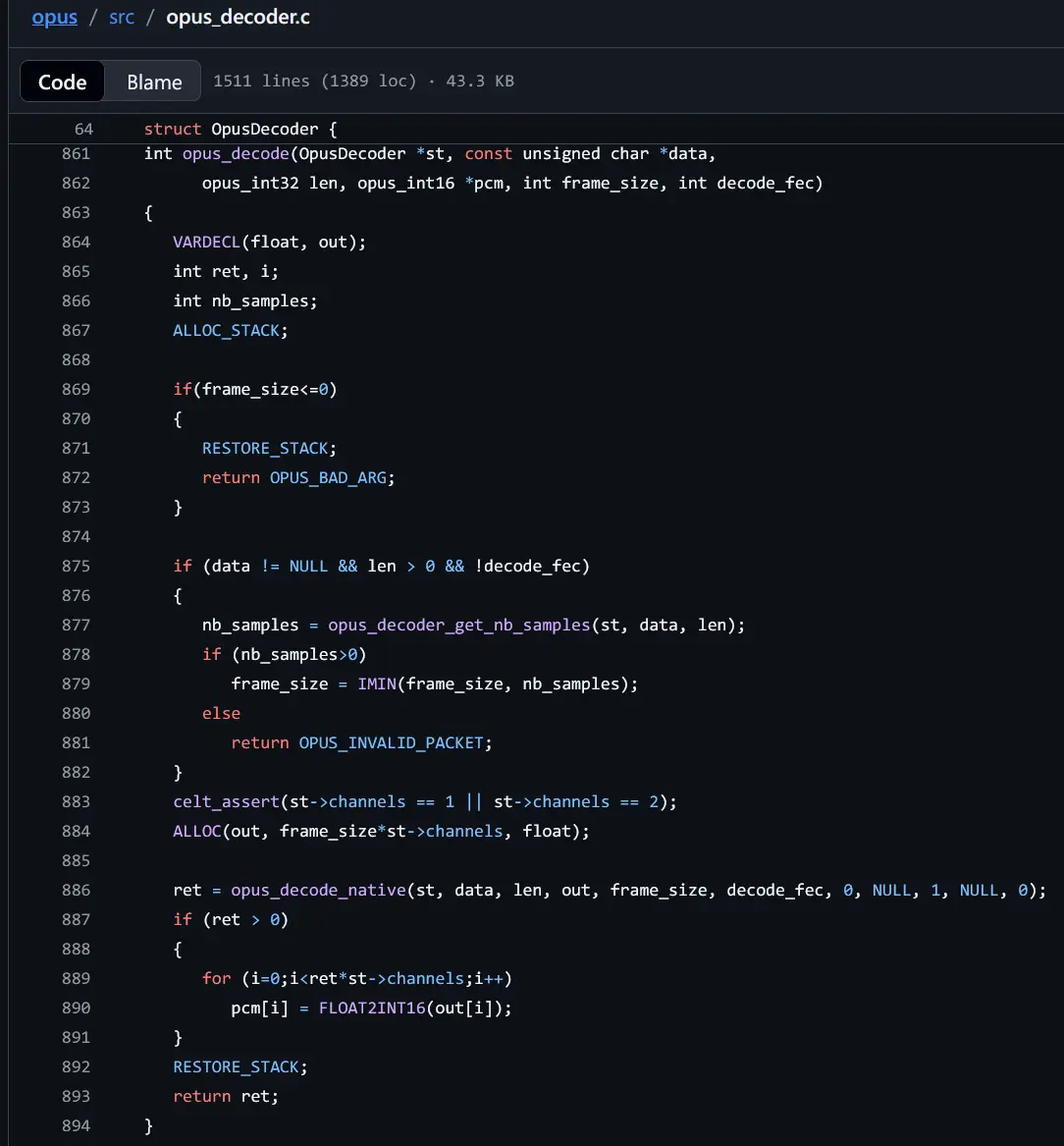Navigate to the src folder breadcrumb
The width and height of the screenshot is (1064, 1146).
click(x=122, y=18)
